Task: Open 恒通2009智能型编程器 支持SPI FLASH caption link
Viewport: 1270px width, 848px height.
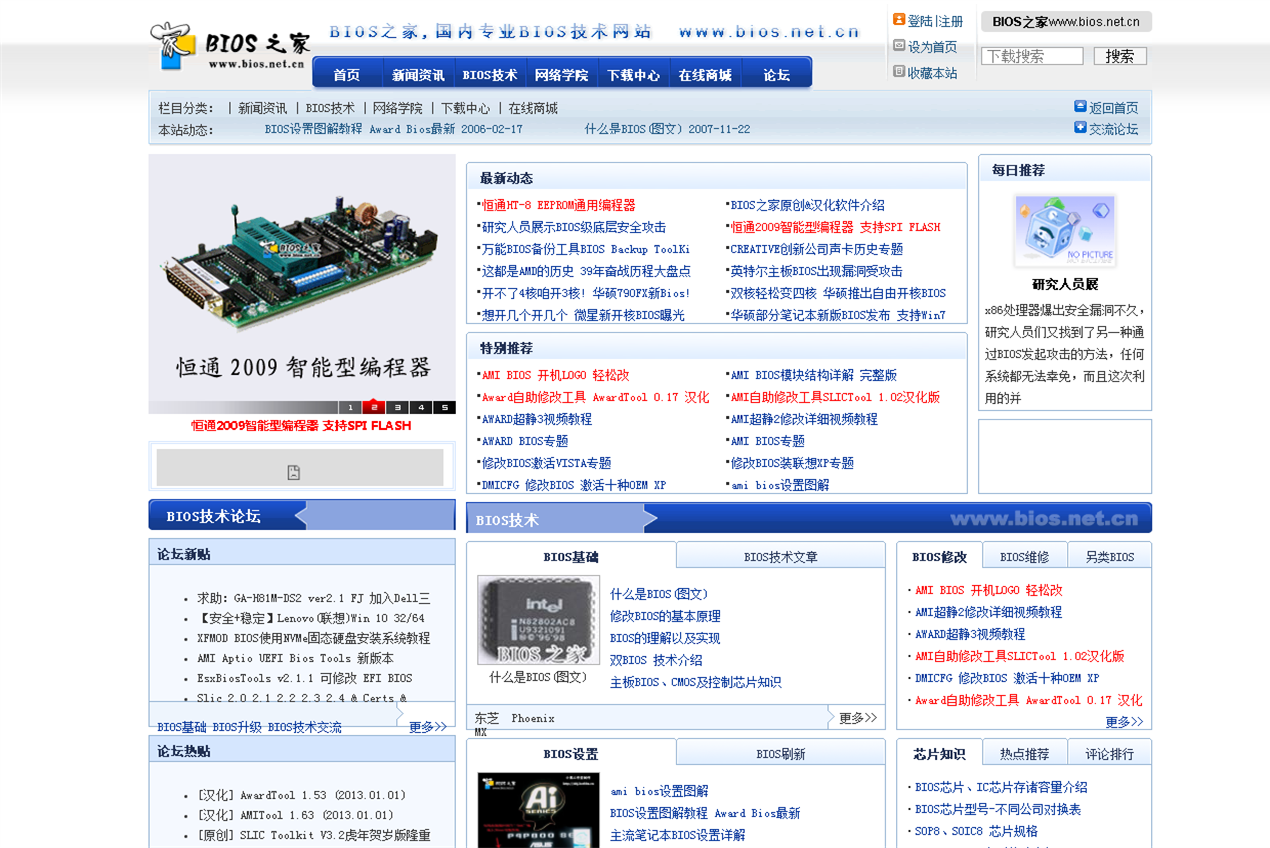Action: (x=301, y=425)
